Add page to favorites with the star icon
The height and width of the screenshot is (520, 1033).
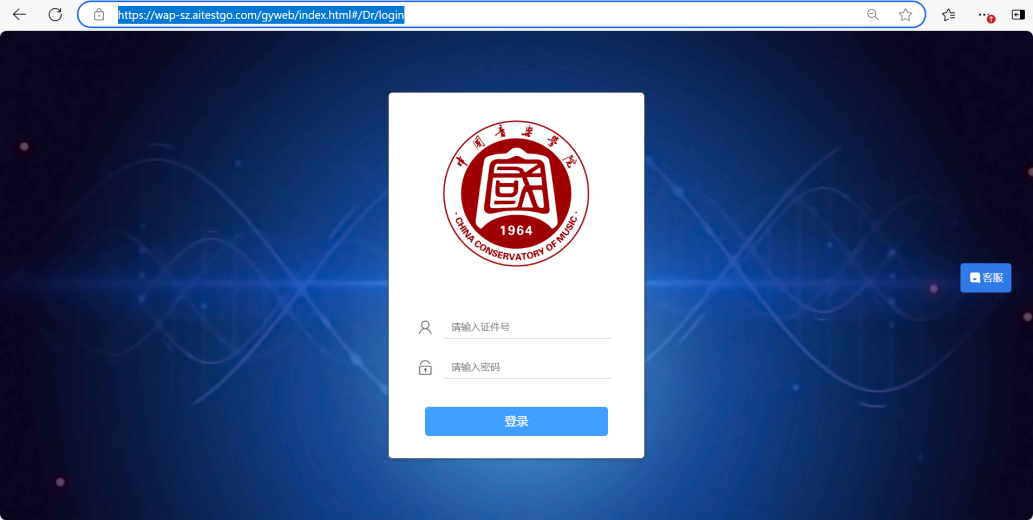(905, 14)
